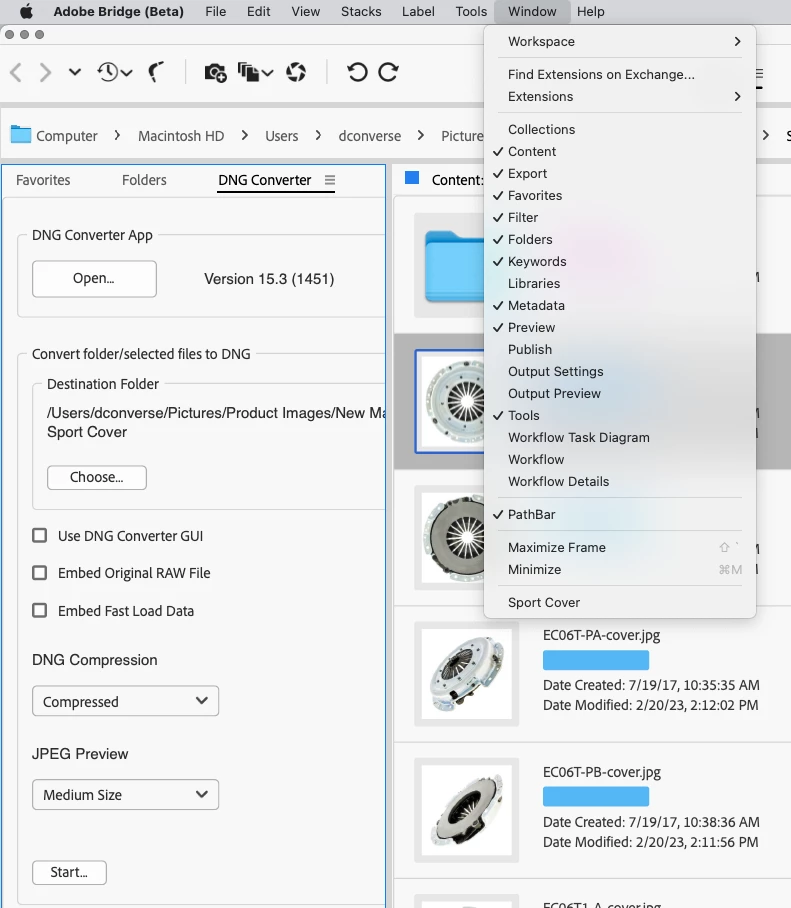Open the Help menu
This screenshot has width=791, height=908.
pos(590,12)
